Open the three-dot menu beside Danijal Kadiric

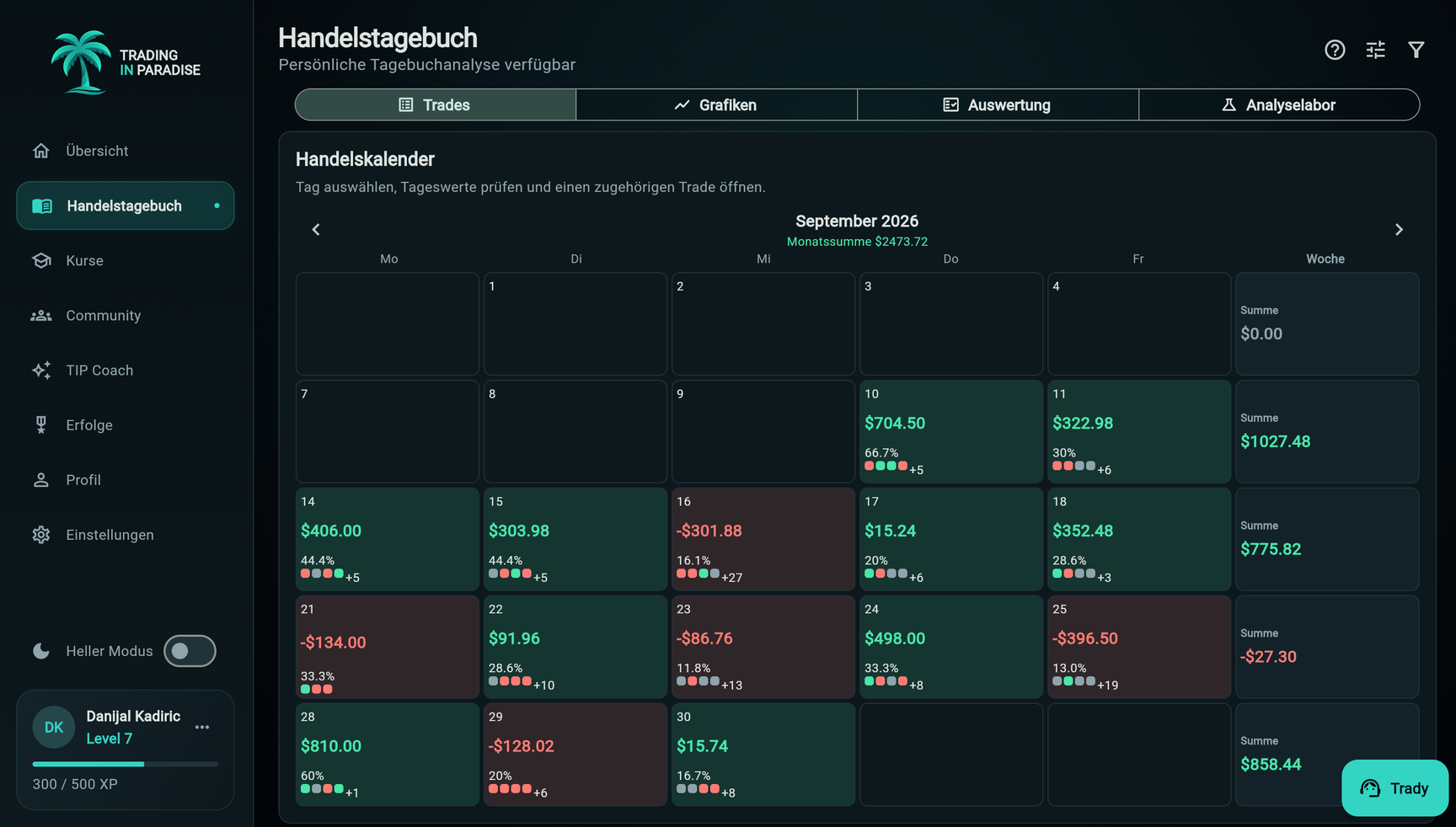202,727
